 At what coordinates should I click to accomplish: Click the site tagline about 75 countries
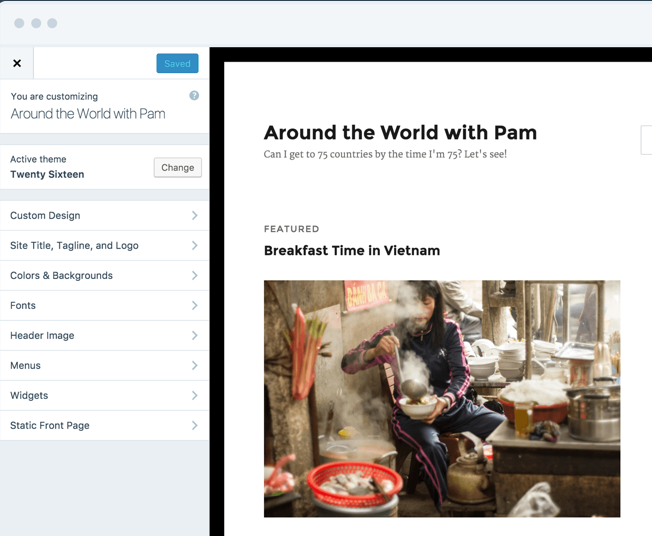[385, 154]
